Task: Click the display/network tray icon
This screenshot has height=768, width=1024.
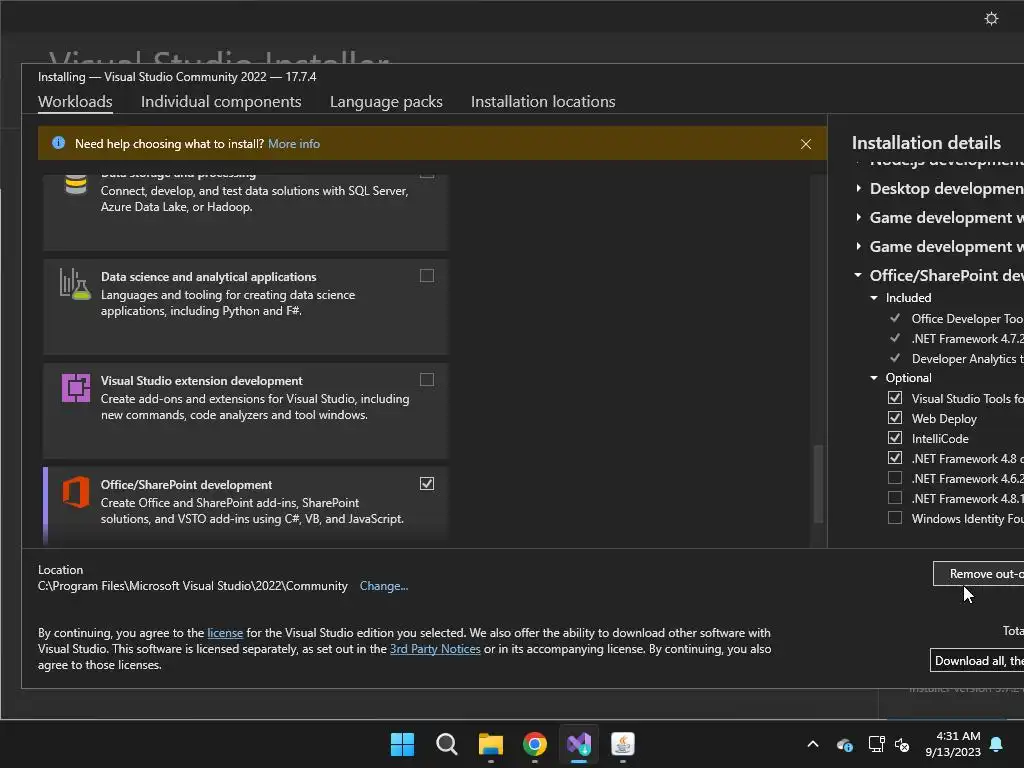Action: [x=876, y=744]
